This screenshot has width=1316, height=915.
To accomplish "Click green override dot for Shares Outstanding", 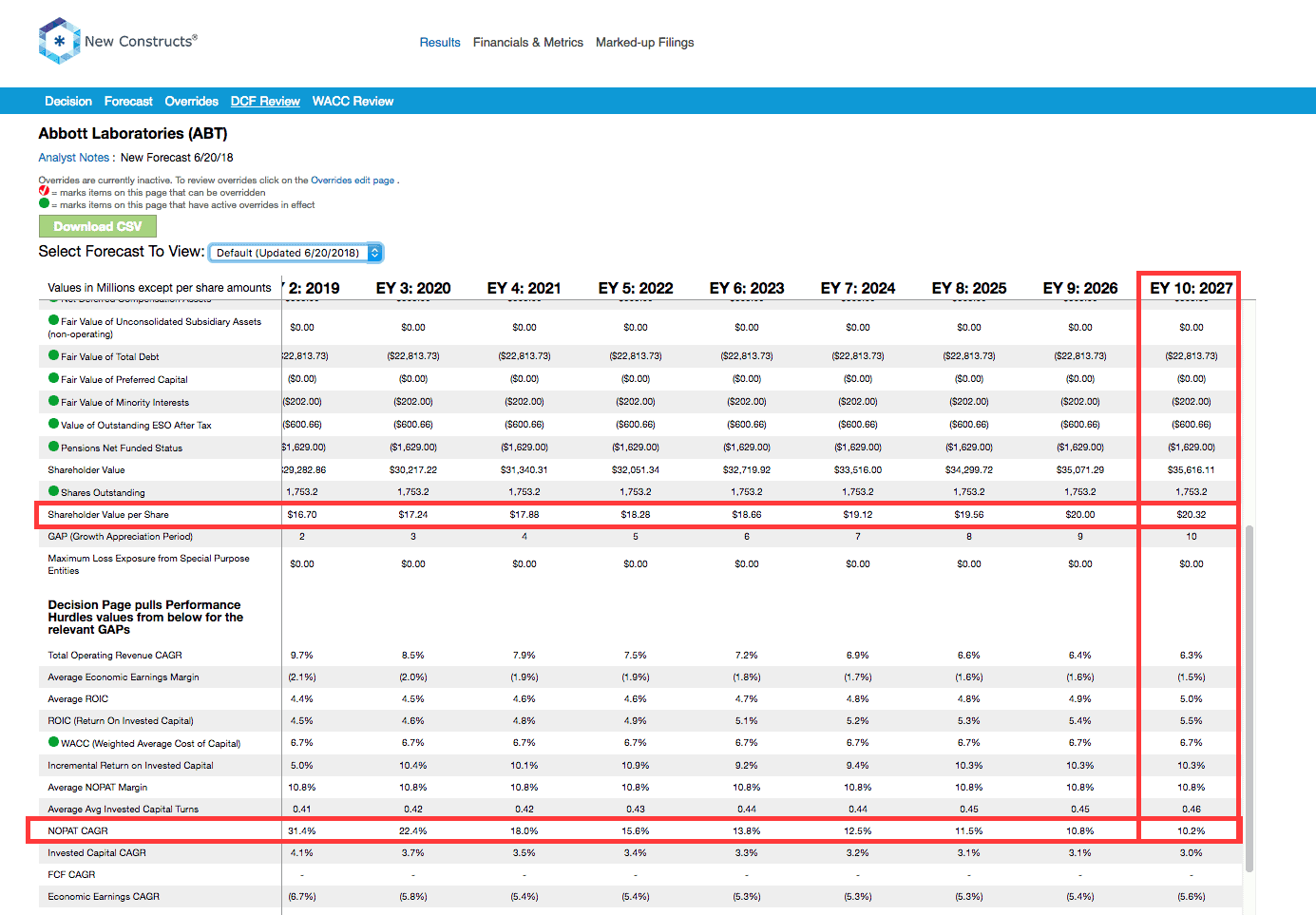I will (x=53, y=491).
